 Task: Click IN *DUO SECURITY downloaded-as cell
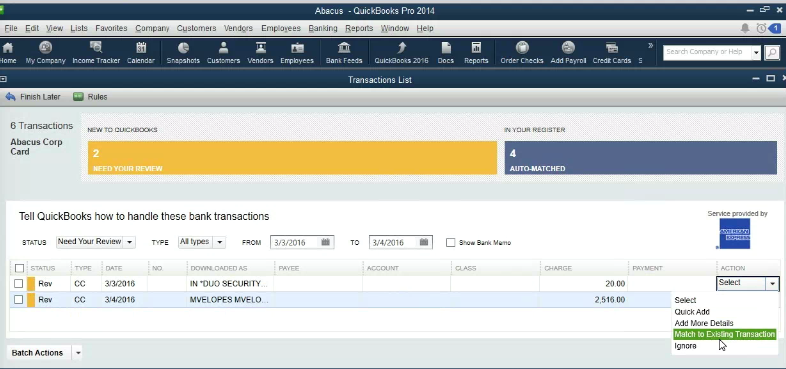click(231, 284)
